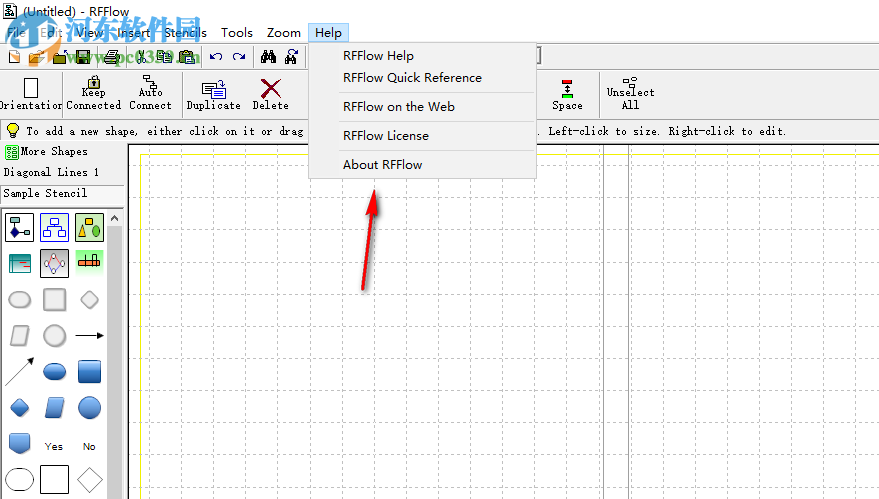Click the Redo arrow icon
Viewport: 879px width, 499px height.
[239, 57]
